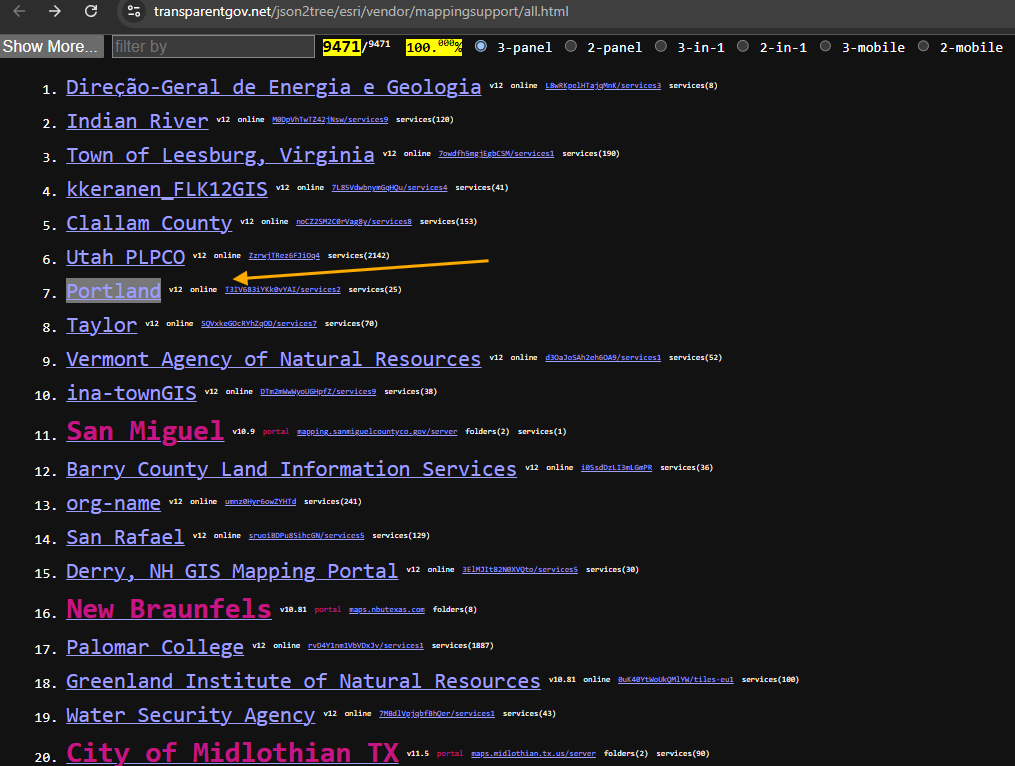The image size is (1015, 766).
Task: Open Greenland Institute of Natural Resources link
Action: (x=303, y=681)
